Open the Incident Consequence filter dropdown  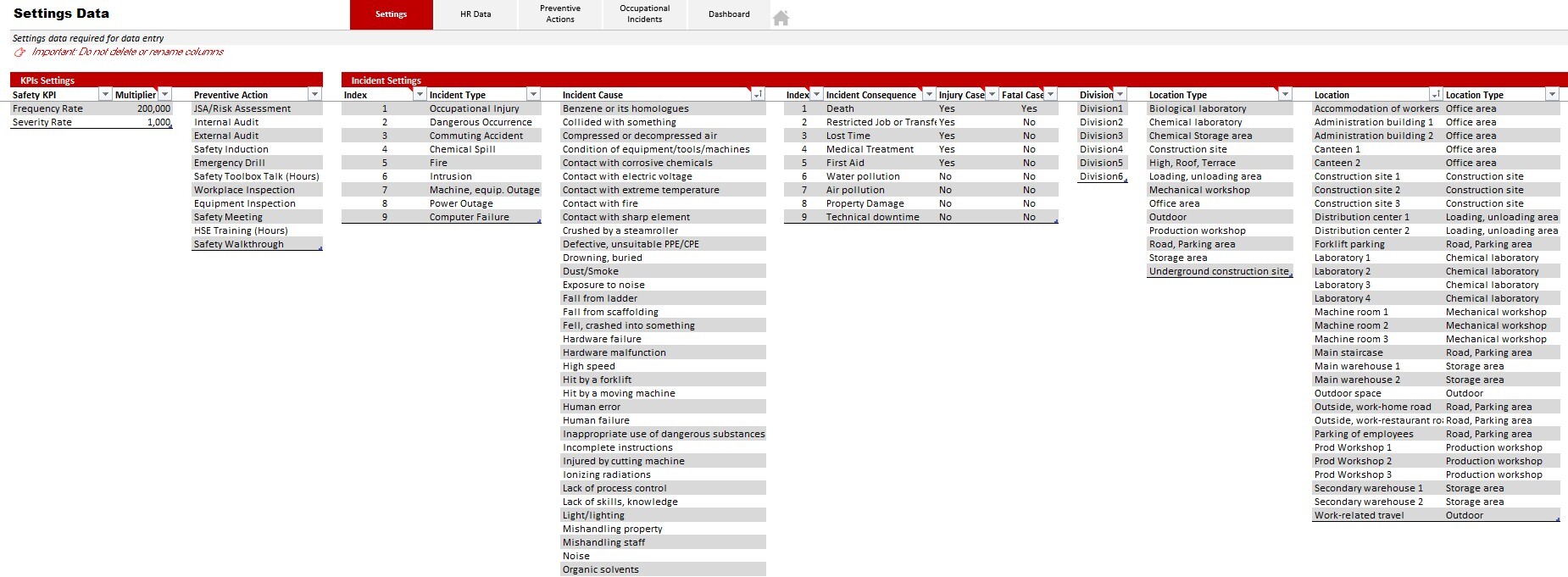point(929,94)
